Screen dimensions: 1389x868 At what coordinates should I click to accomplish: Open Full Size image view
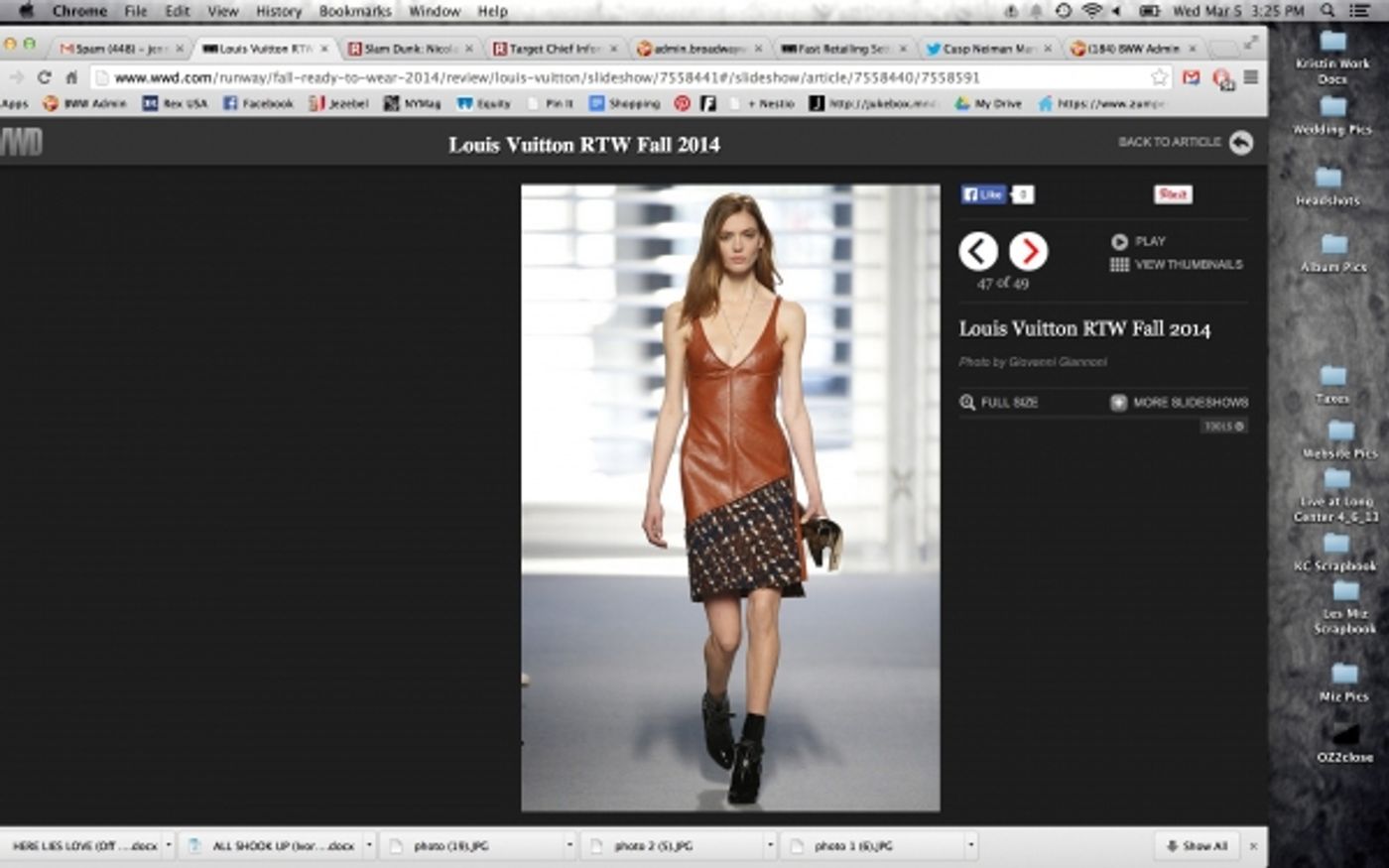pyautogui.click(x=999, y=403)
